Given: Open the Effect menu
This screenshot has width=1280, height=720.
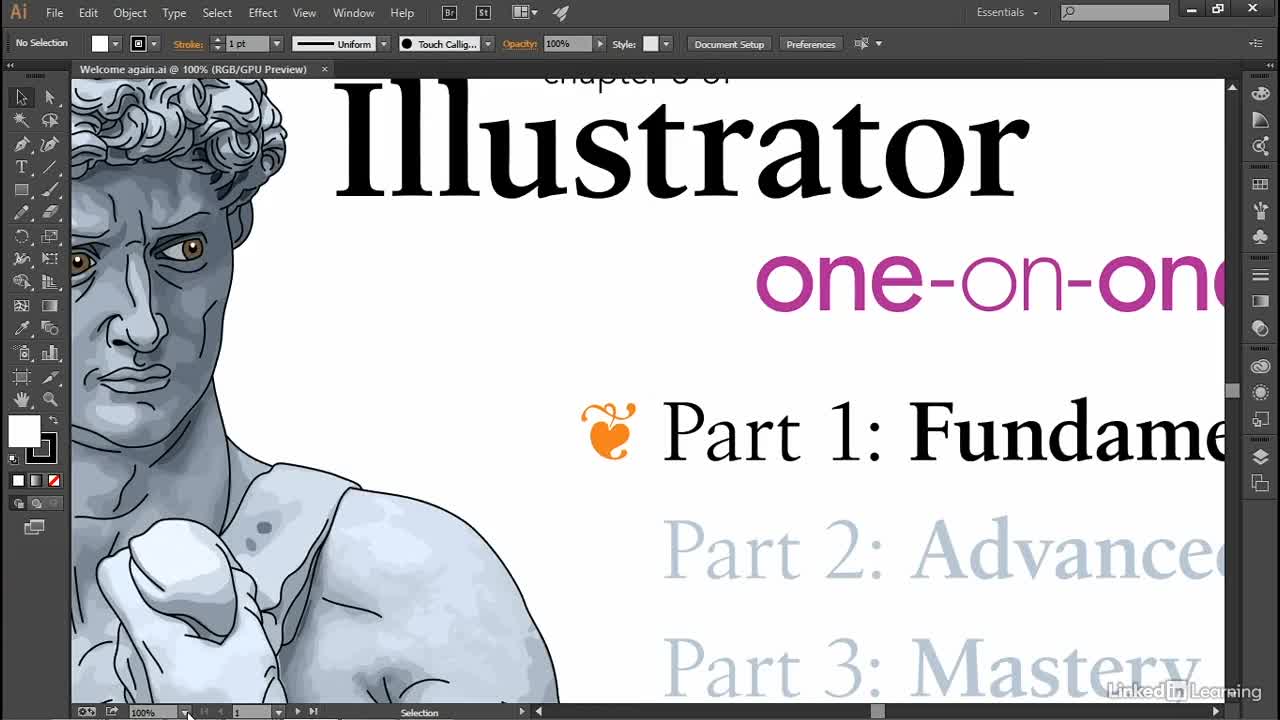Looking at the screenshot, I should [x=263, y=13].
